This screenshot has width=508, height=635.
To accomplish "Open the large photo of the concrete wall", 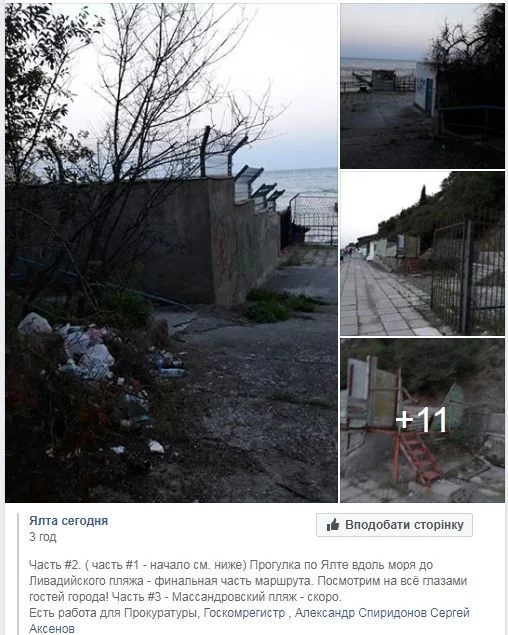I will (x=171, y=253).
